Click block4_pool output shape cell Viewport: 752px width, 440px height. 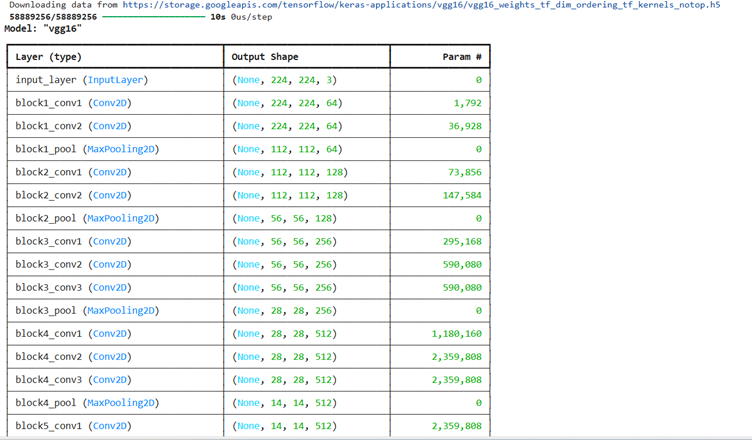point(285,402)
